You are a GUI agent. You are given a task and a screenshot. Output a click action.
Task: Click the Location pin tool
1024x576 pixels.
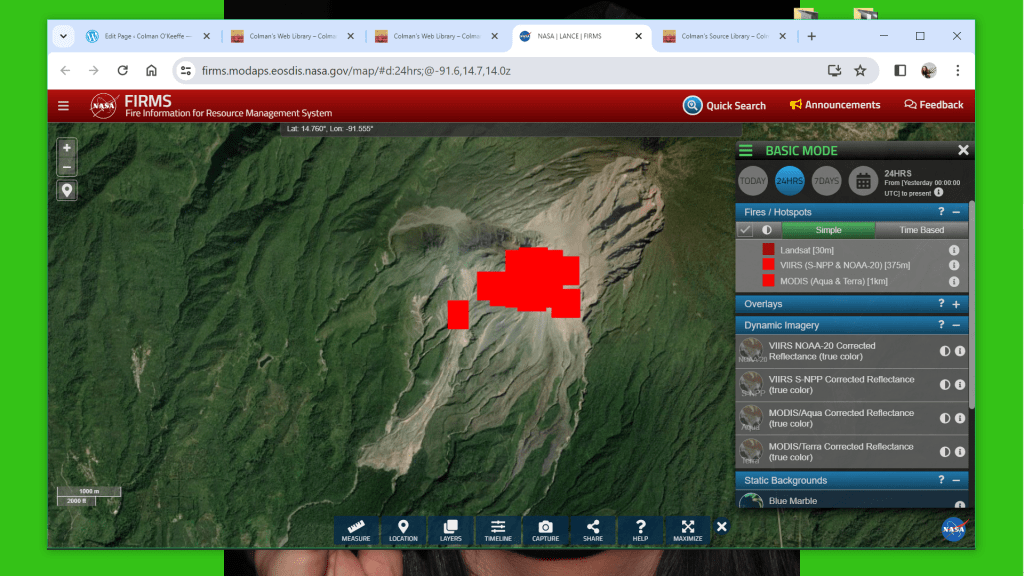(x=403, y=530)
